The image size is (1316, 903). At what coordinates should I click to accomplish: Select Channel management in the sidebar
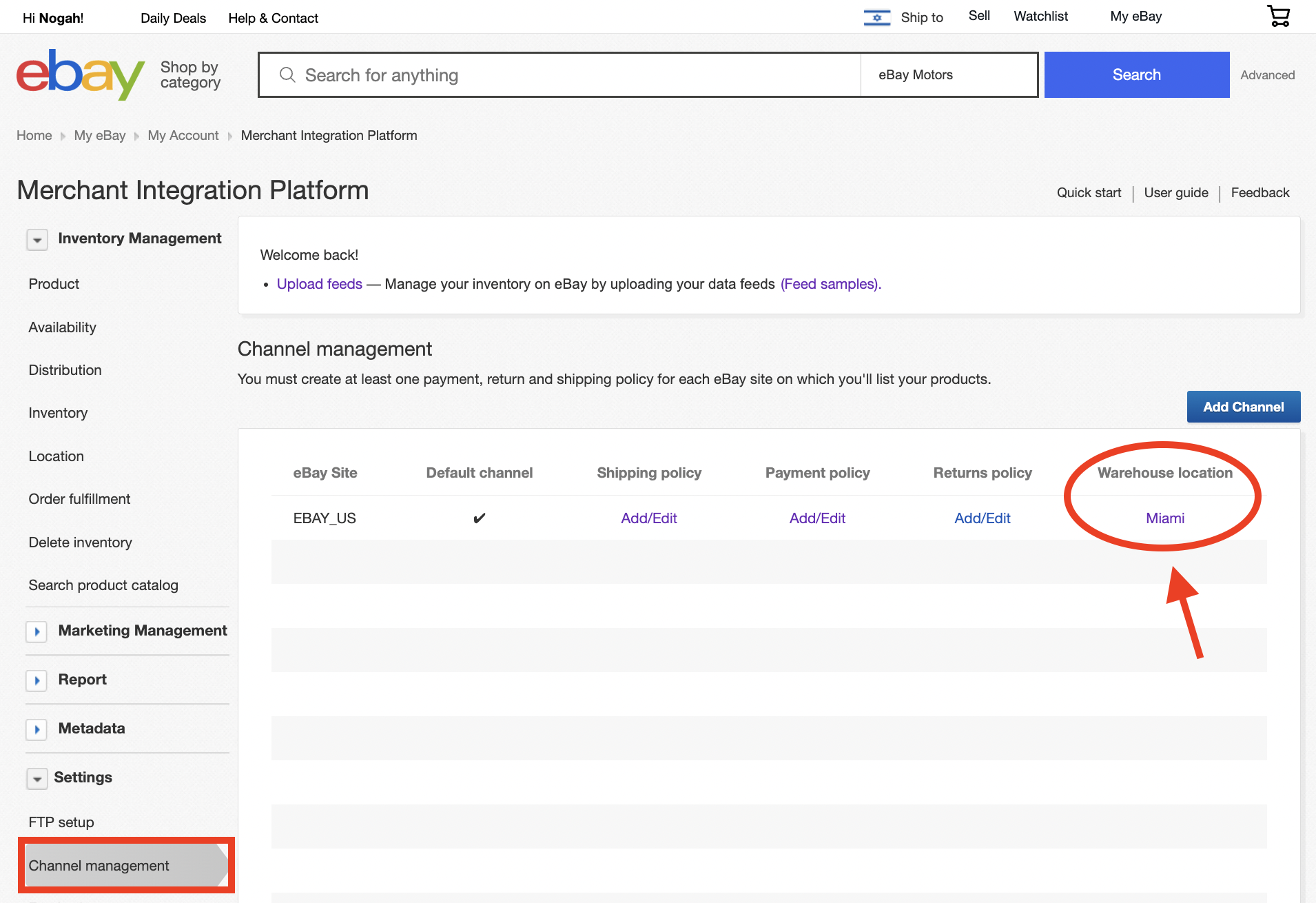tap(126, 866)
